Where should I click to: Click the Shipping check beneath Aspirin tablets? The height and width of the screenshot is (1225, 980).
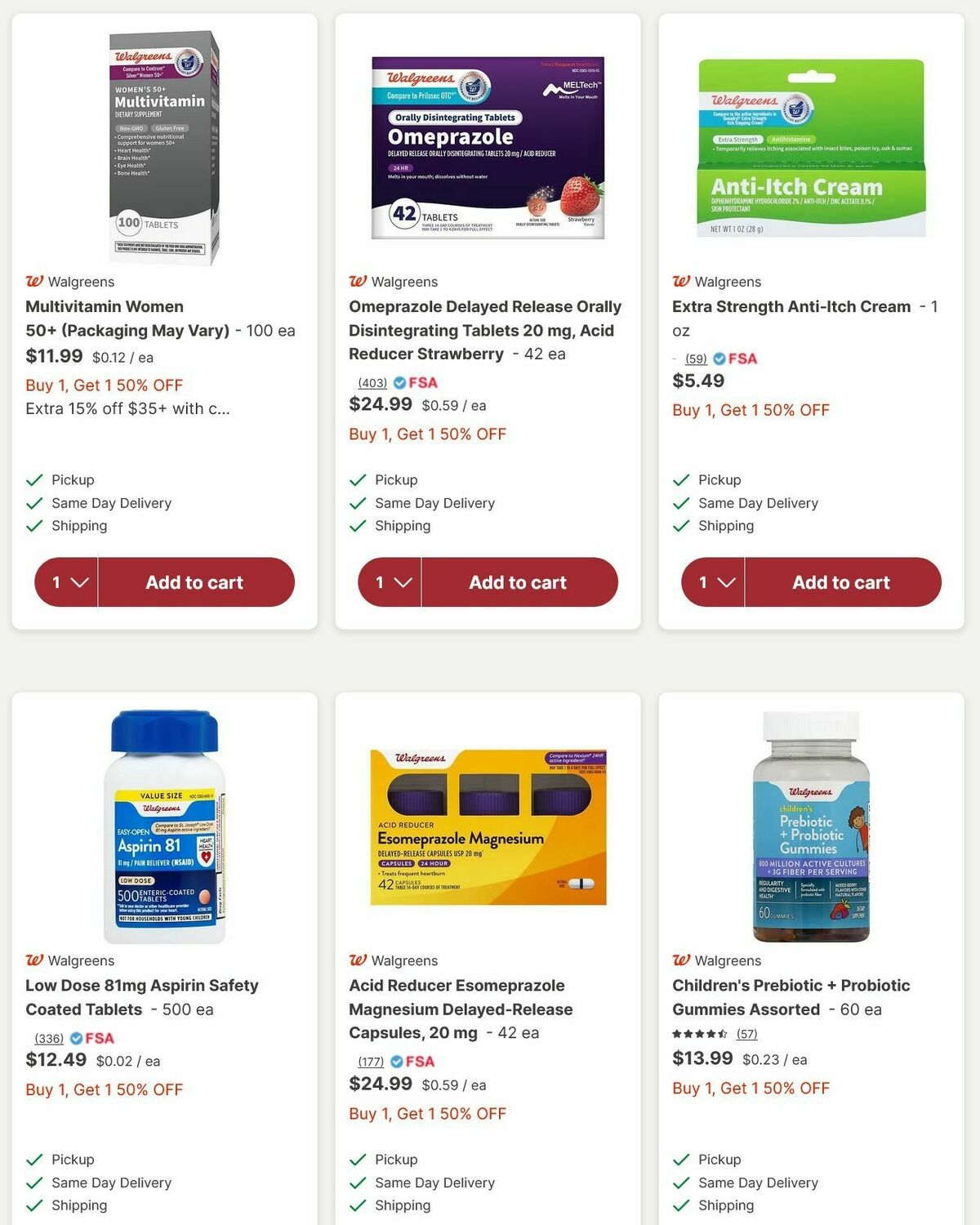(x=33, y=1205)
